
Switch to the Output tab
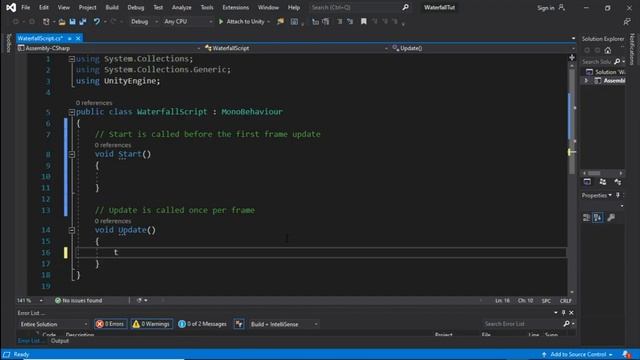[x=60, y=341]
